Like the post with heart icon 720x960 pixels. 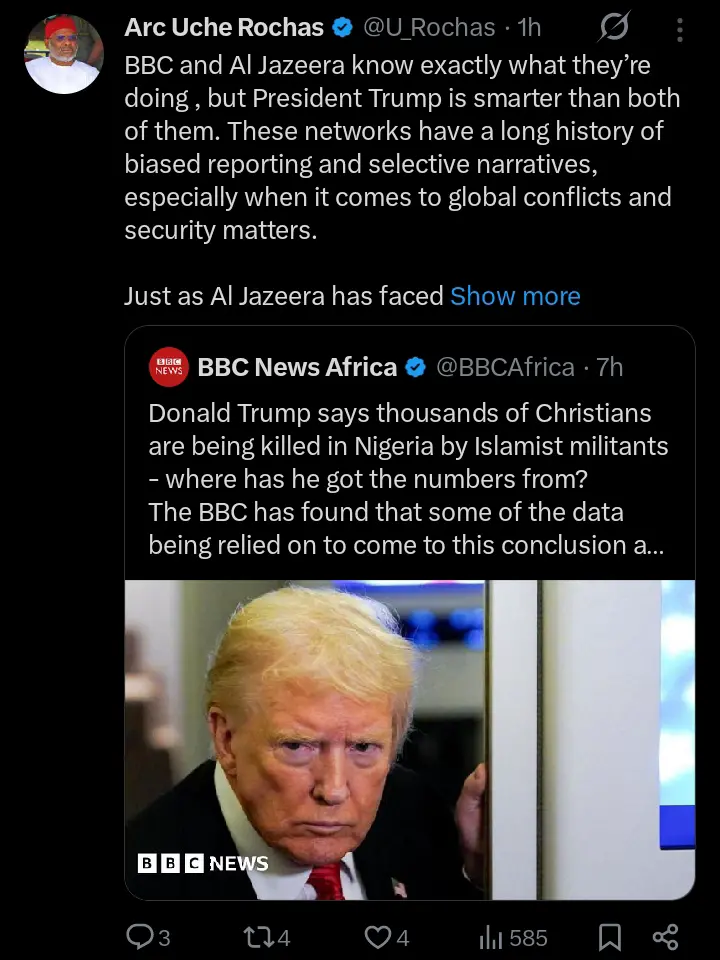point(376,937)
